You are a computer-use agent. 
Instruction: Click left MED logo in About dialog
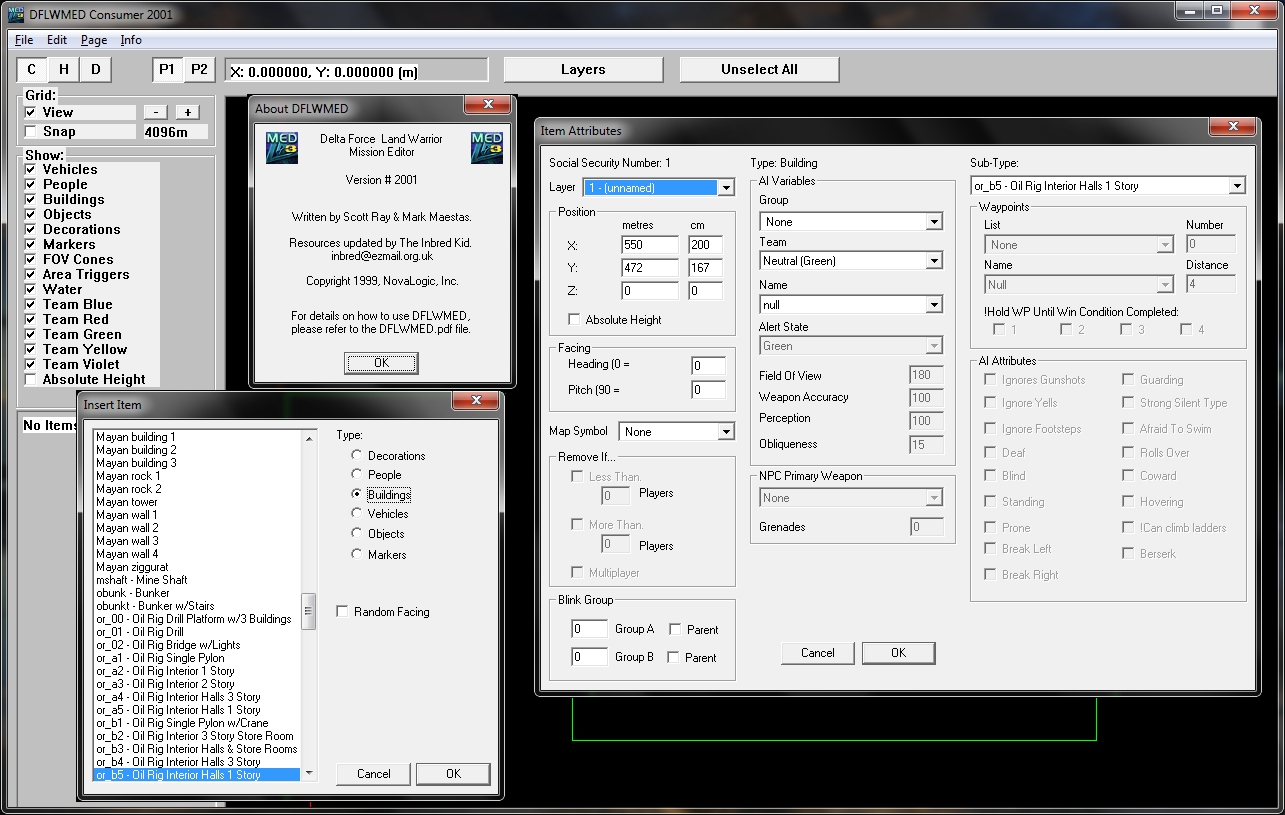[x=282, y=147]
